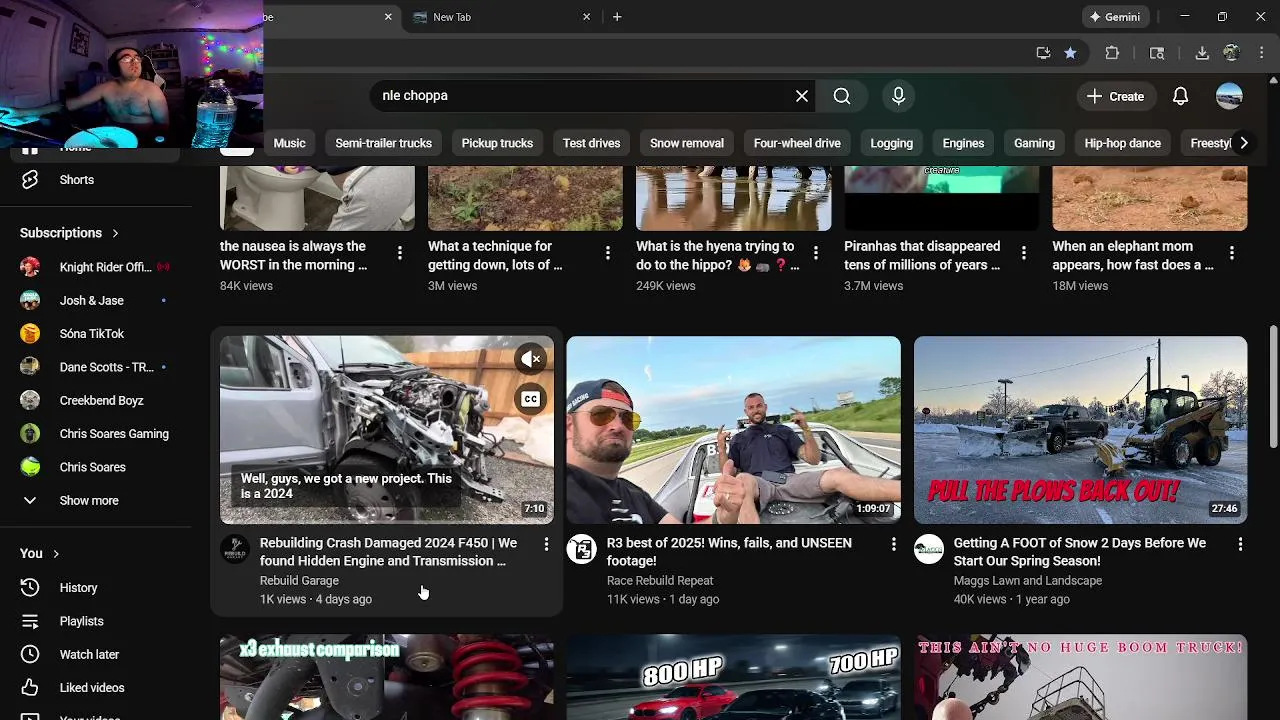The height and width of the screenshot is (720, 1280).
Task: Select the Pickup trucks chip
Action: coord(497,143)
